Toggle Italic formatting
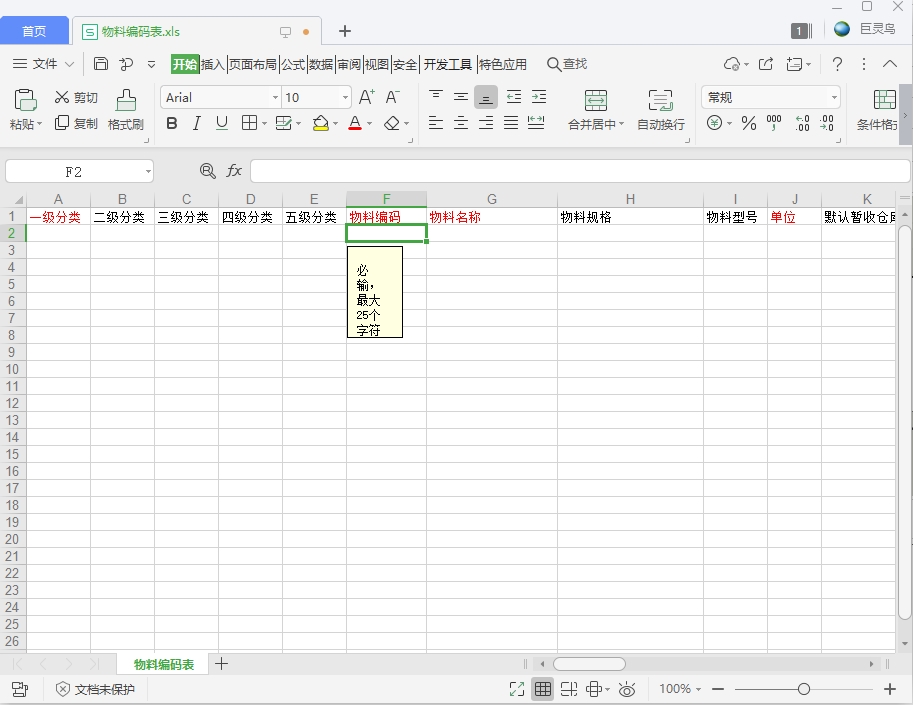Screen dimensions: 913x705 (197, 123)
